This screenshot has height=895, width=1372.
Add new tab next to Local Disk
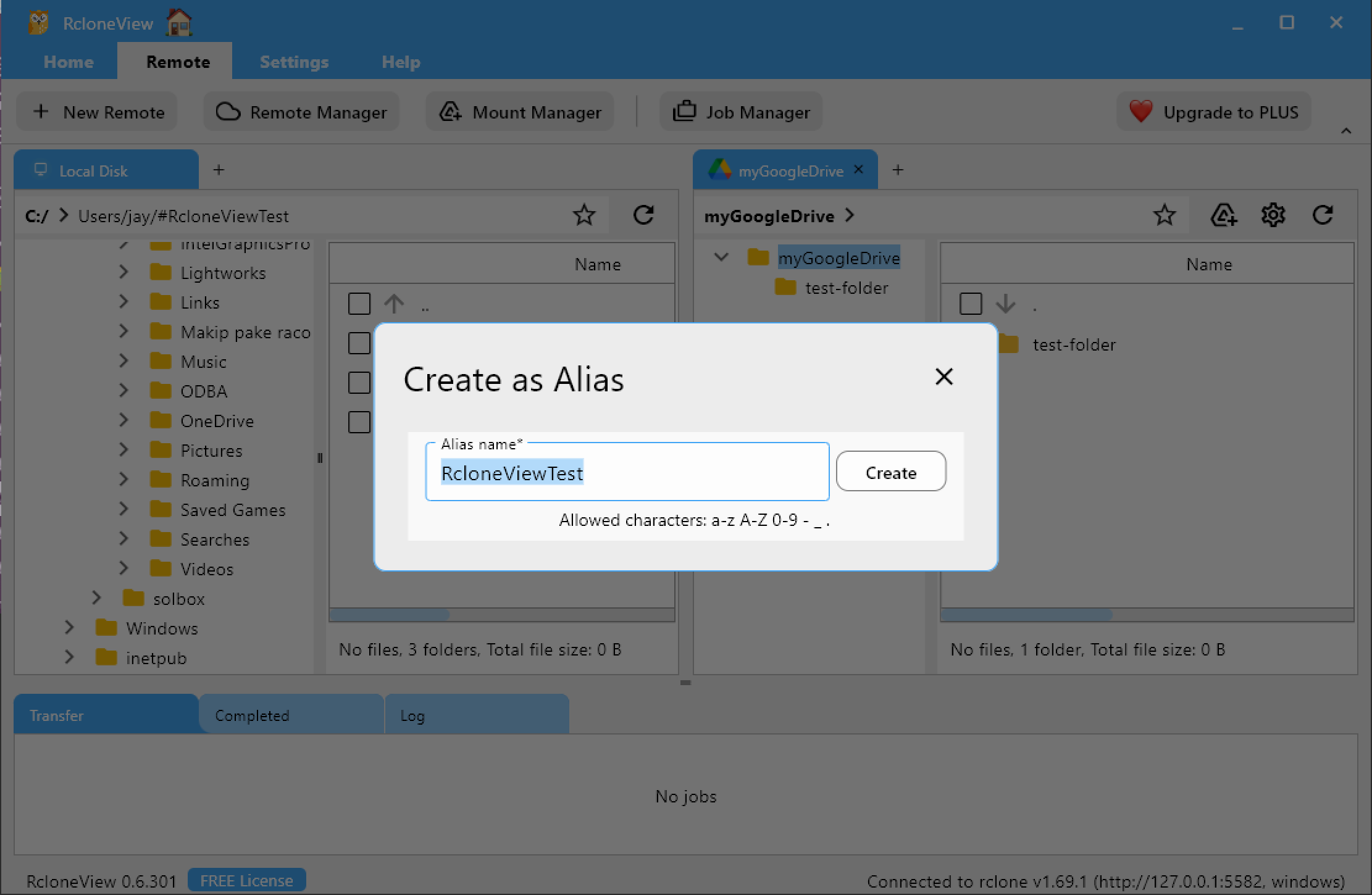click(x=219, y=170)
